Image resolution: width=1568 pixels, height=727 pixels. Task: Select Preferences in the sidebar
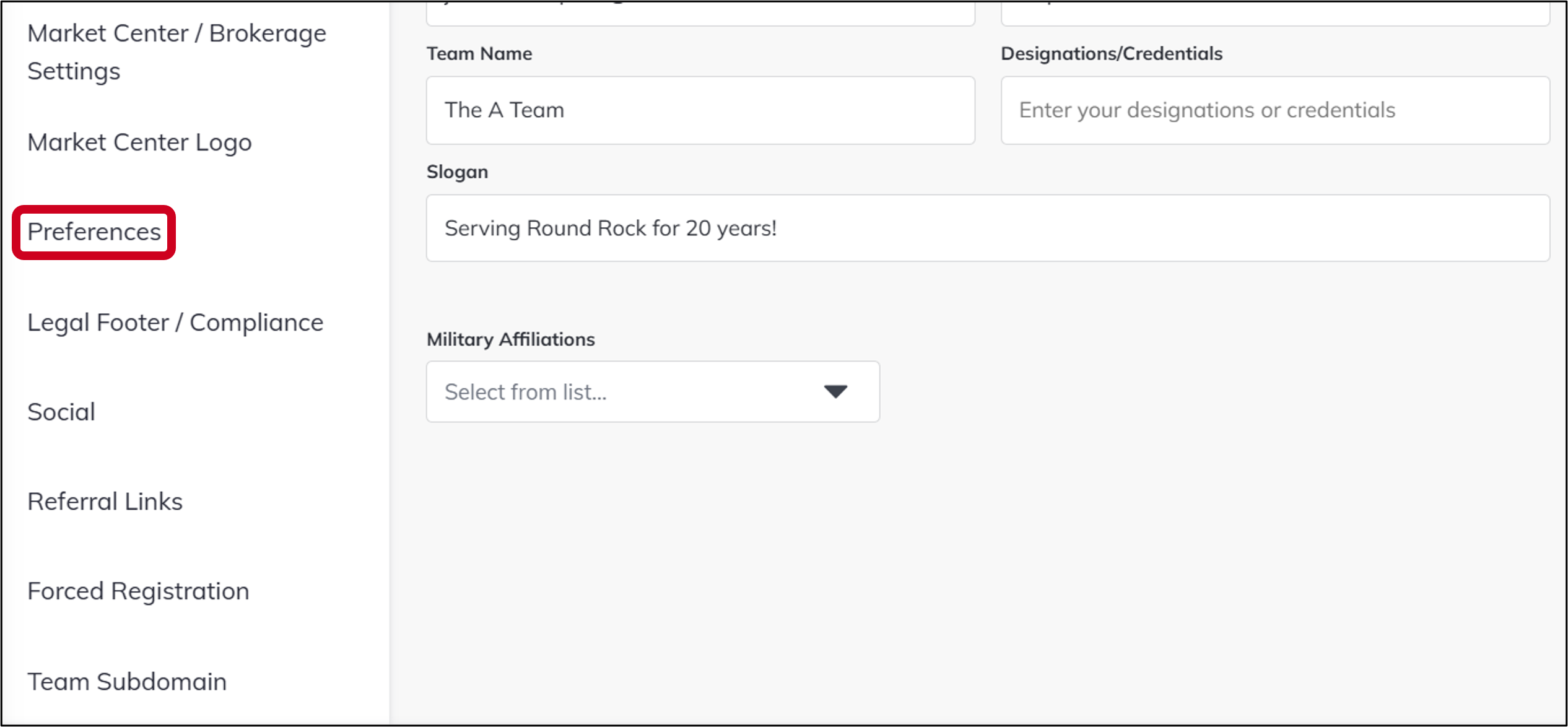click(94, 232)
